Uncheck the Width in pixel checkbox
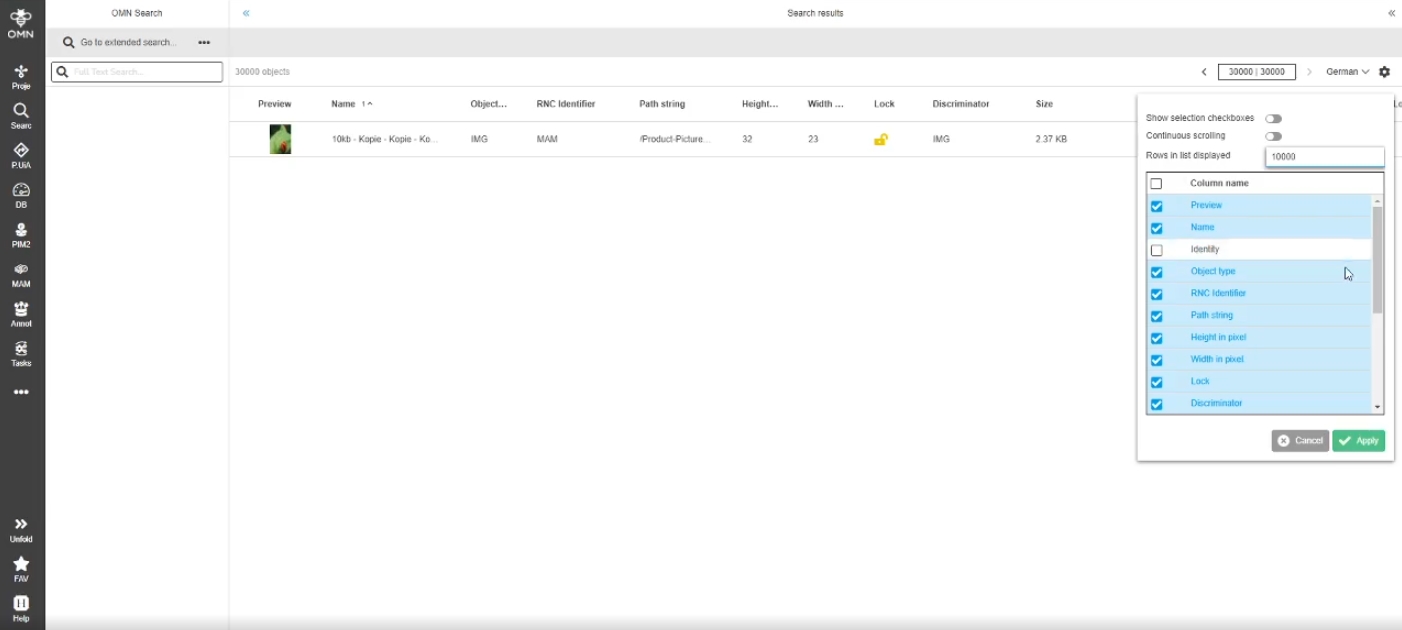 pos(1156,360)
